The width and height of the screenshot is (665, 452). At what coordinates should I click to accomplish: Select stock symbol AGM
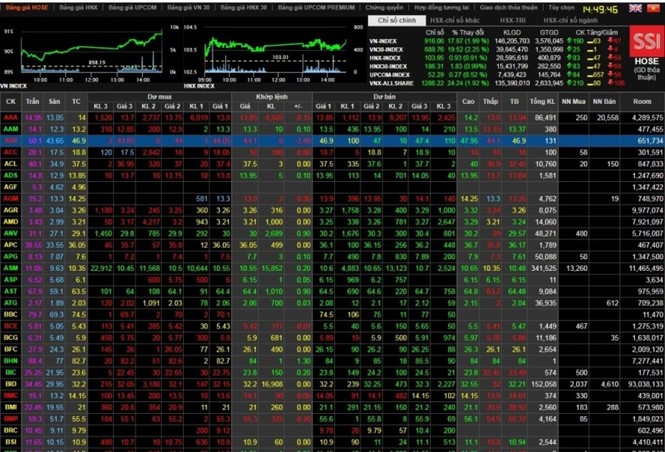(11, 198)
